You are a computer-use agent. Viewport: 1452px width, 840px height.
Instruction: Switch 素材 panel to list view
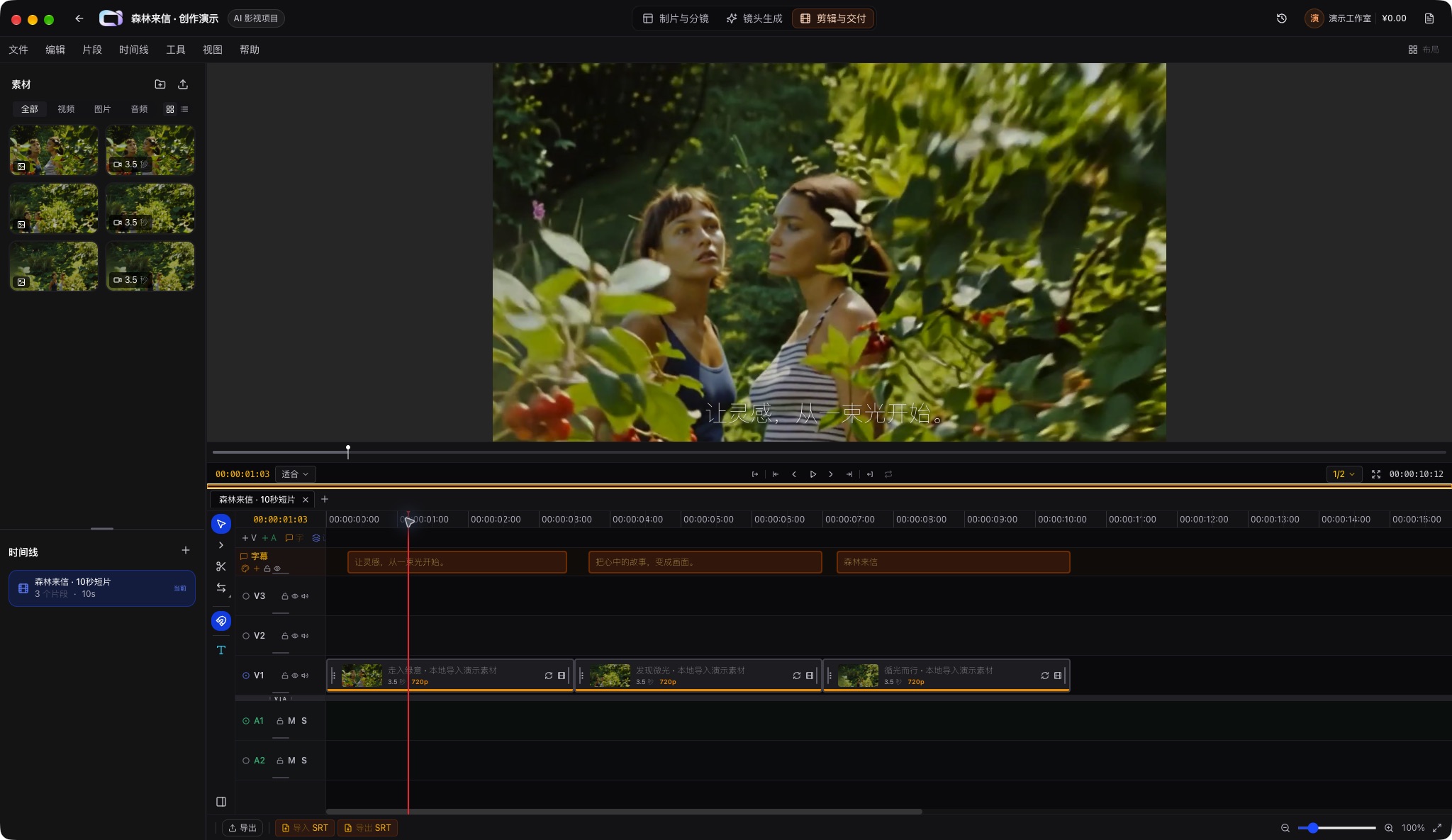tap(184, 109)
